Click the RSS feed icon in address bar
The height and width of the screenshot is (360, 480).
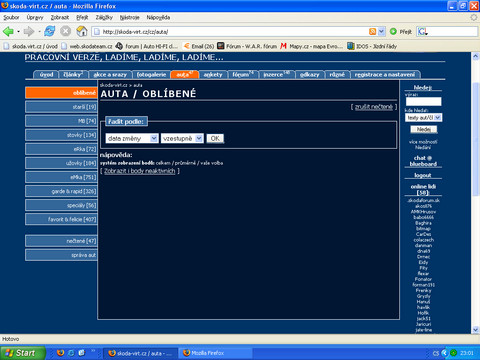372,31
